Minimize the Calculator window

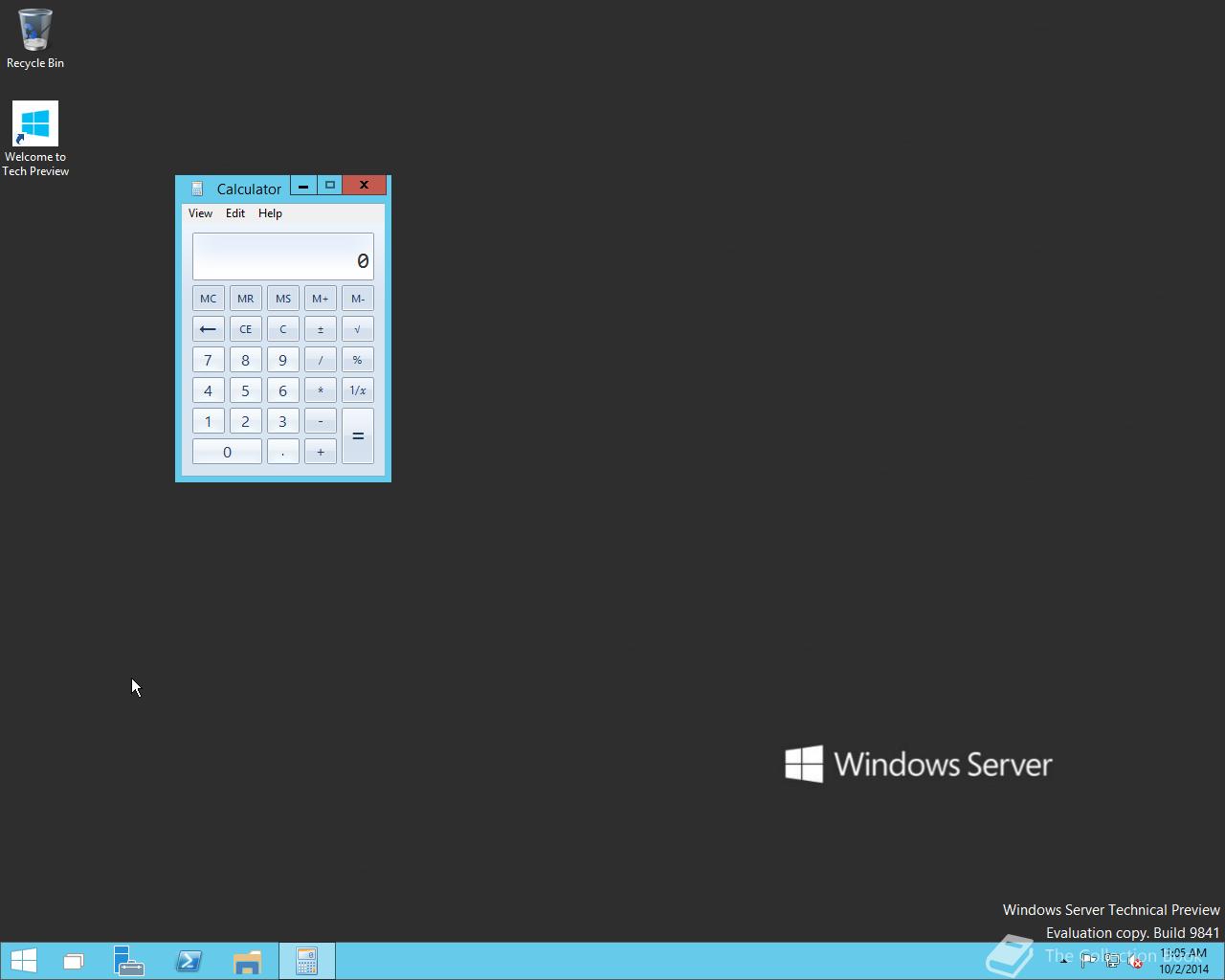click(303, 186)
